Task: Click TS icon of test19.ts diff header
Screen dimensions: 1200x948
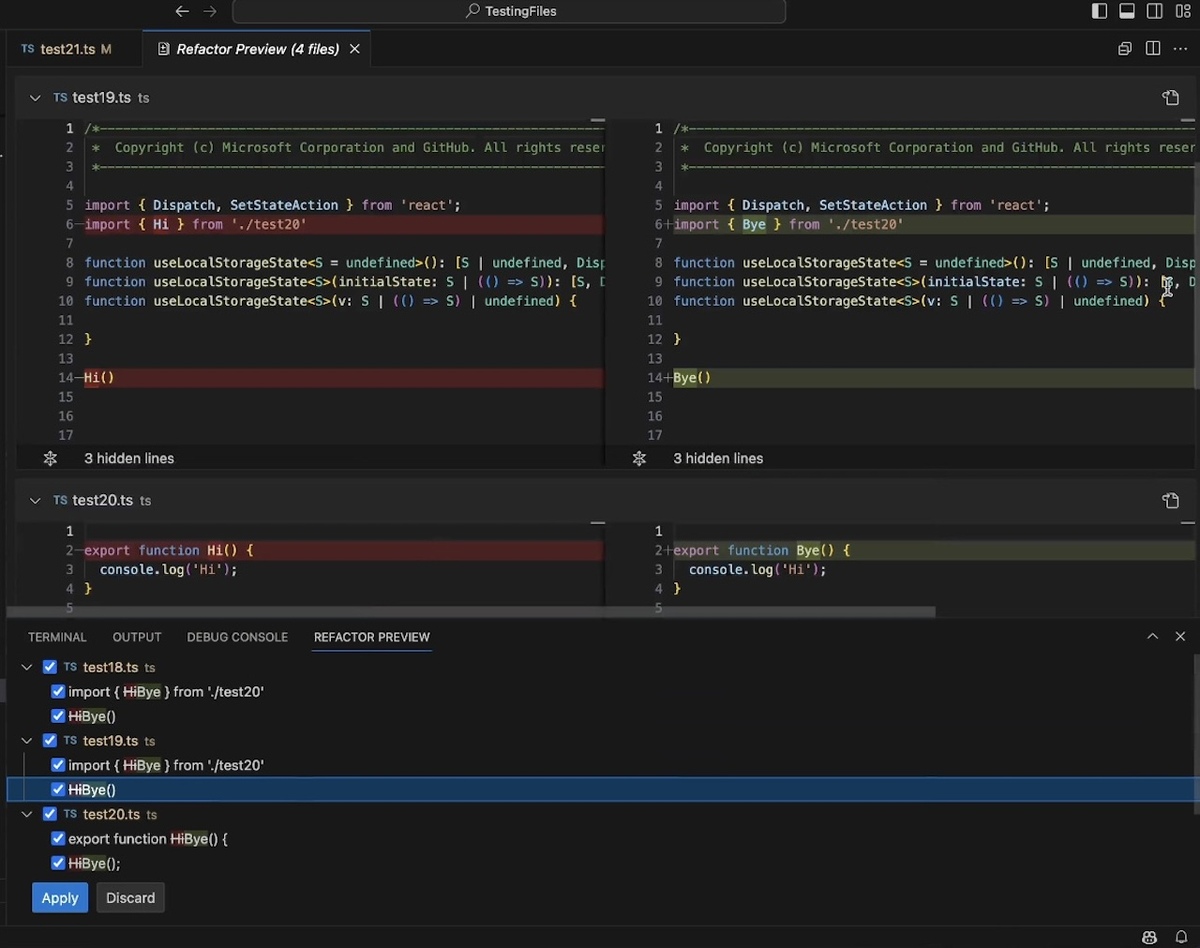Action: coord(60,98)
